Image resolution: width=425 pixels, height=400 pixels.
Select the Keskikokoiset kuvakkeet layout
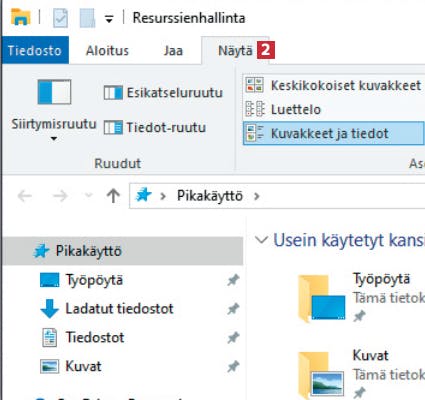[x=334, y=85]
